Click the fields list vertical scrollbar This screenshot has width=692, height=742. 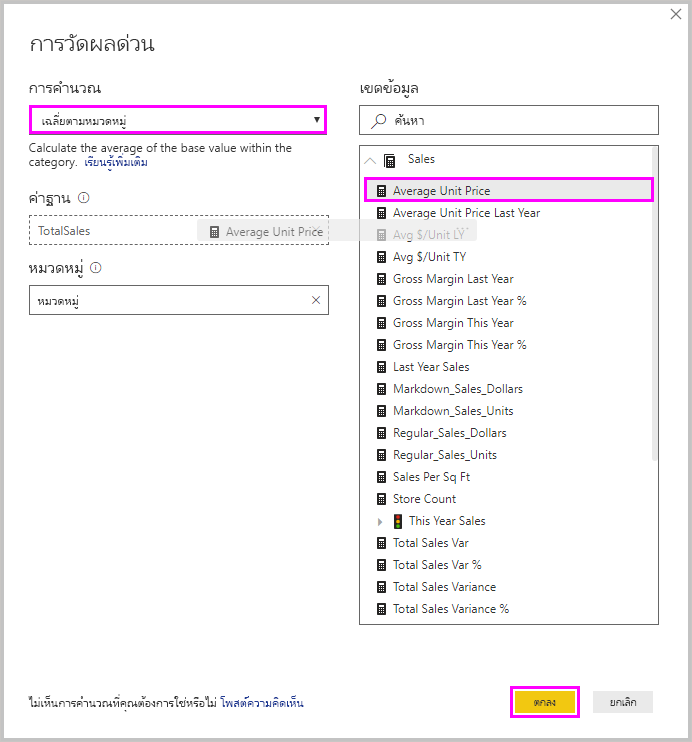tap(654, 303)
